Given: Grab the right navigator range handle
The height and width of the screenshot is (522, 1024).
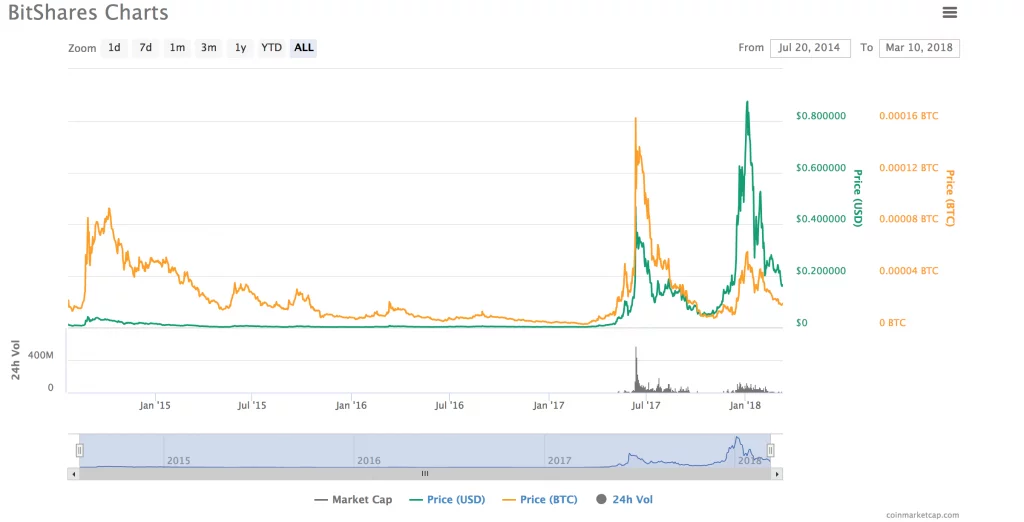Looking at the screenshot, I should [771, 450].
